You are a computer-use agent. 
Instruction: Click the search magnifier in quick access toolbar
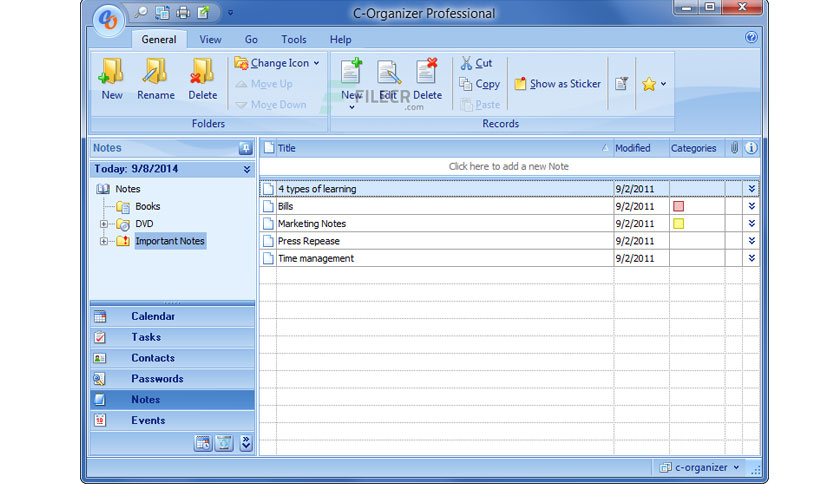(x=141, y=12)
